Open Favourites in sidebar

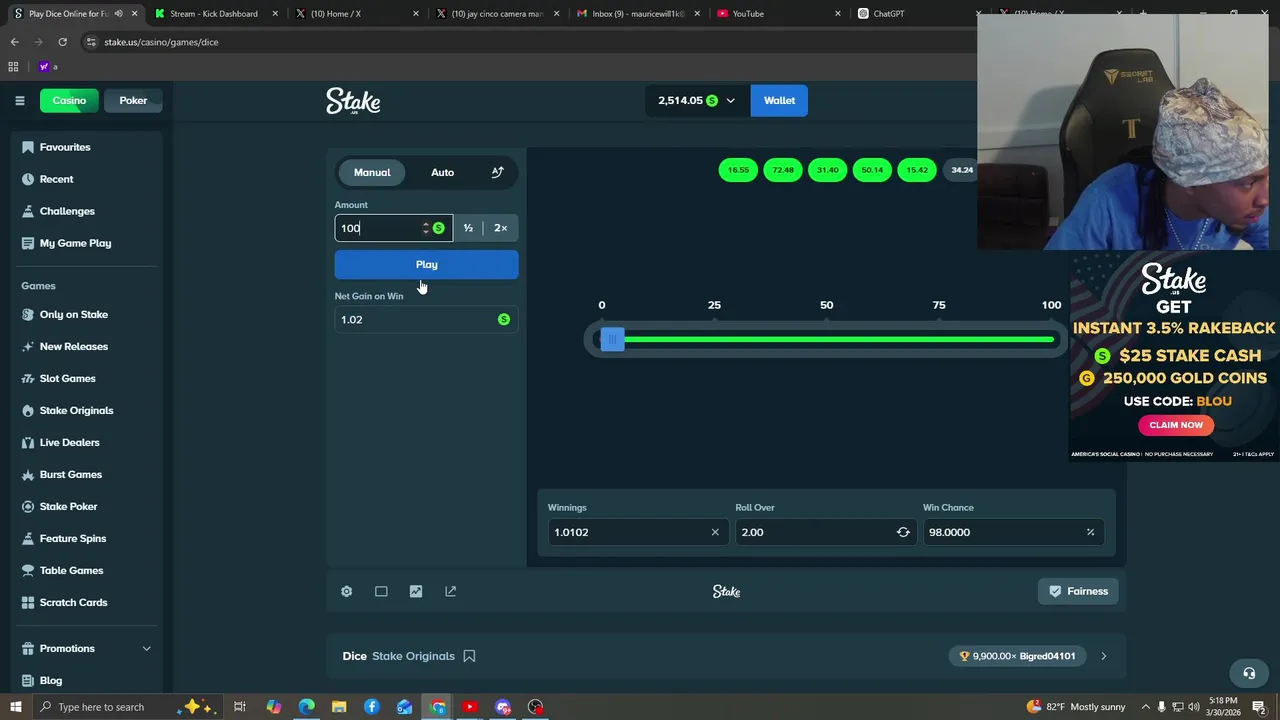click(x=86, y=147)
